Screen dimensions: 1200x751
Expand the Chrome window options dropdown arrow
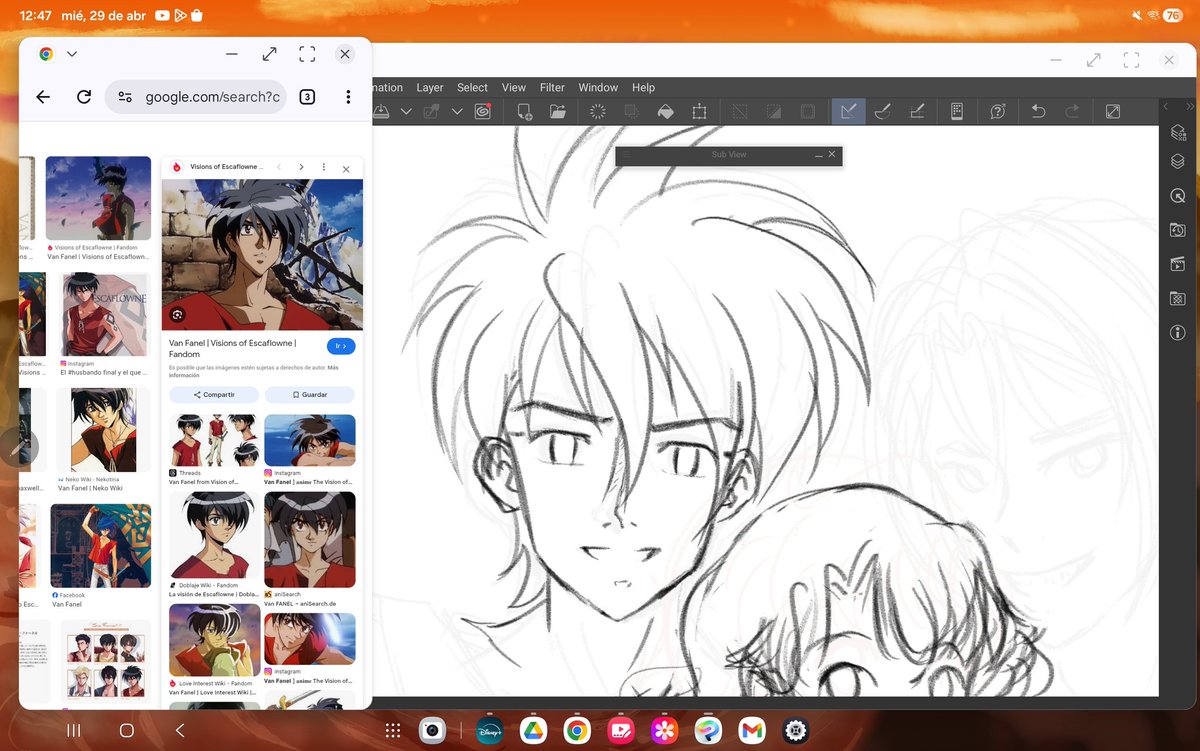[x=72, y=54]
